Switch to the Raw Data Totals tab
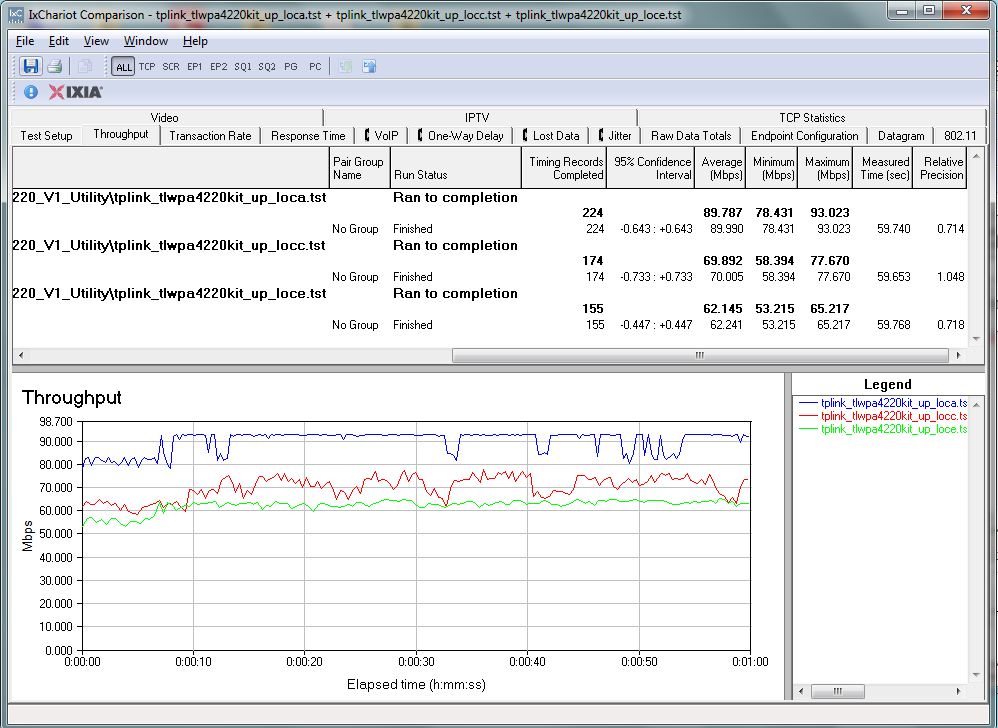This screenshot has height=728, width=998. (x=691, y=136)
